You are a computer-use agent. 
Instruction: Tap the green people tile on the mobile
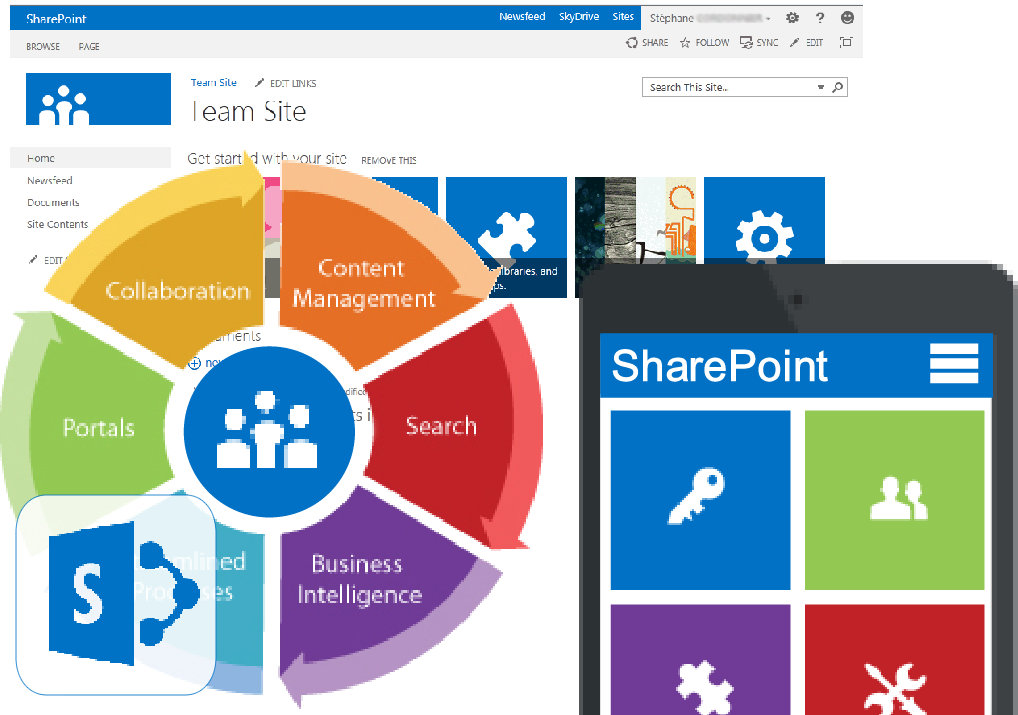click(x=895, y=500)
